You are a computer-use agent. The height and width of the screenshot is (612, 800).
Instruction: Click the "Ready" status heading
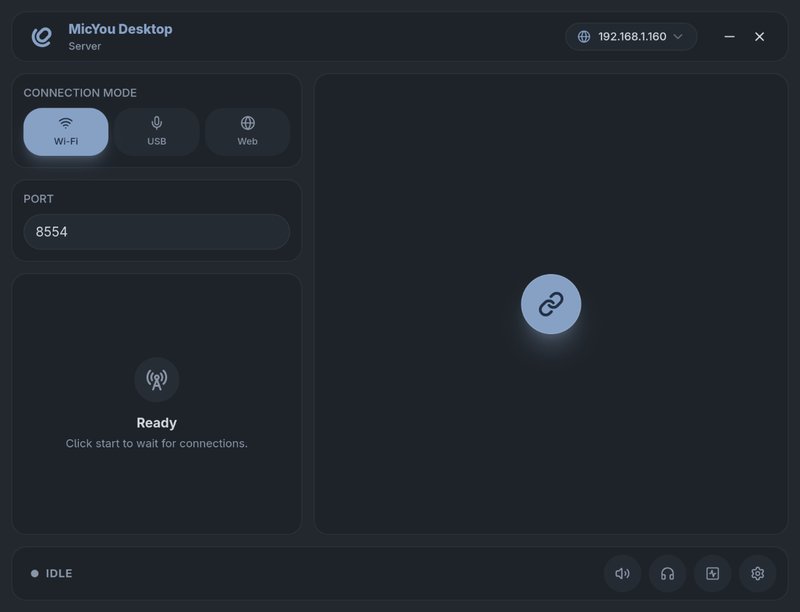tap(157, 423)
